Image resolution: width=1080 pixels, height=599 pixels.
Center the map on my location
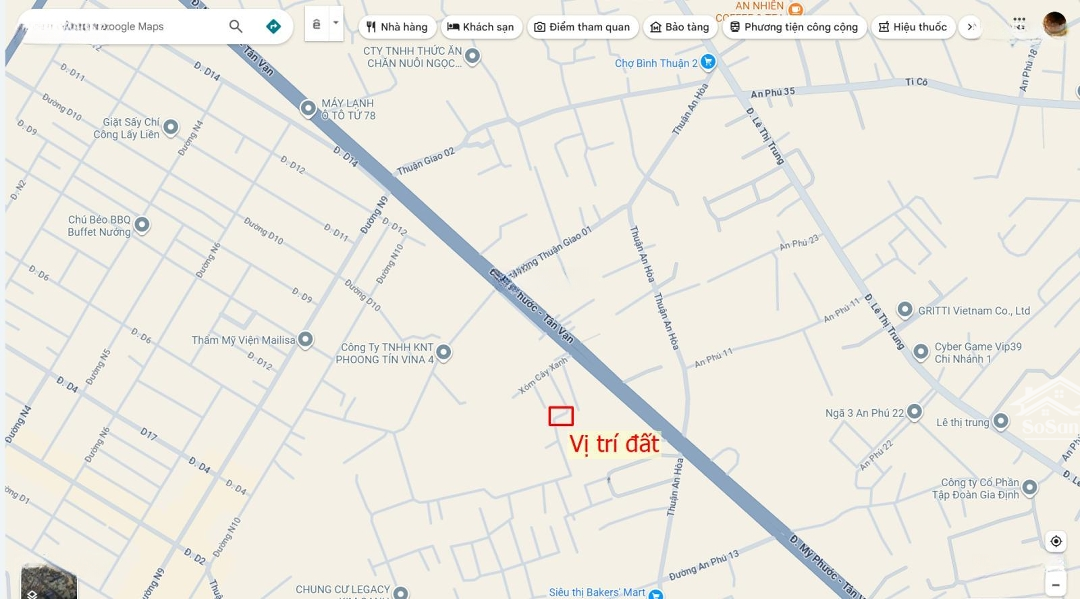1056,541
